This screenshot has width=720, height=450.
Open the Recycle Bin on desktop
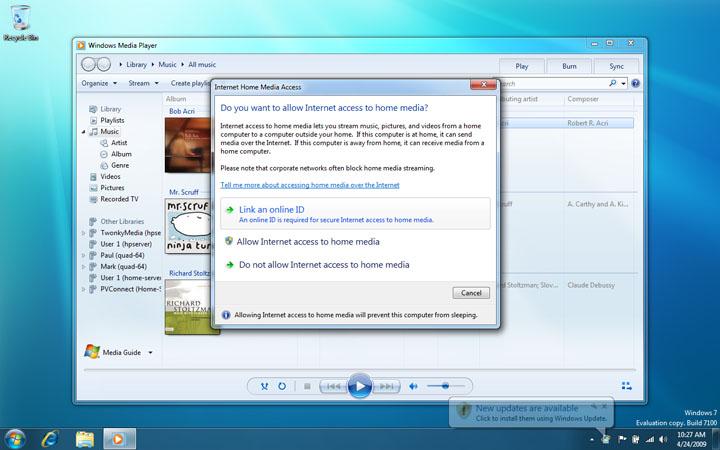tap(21, 23)
